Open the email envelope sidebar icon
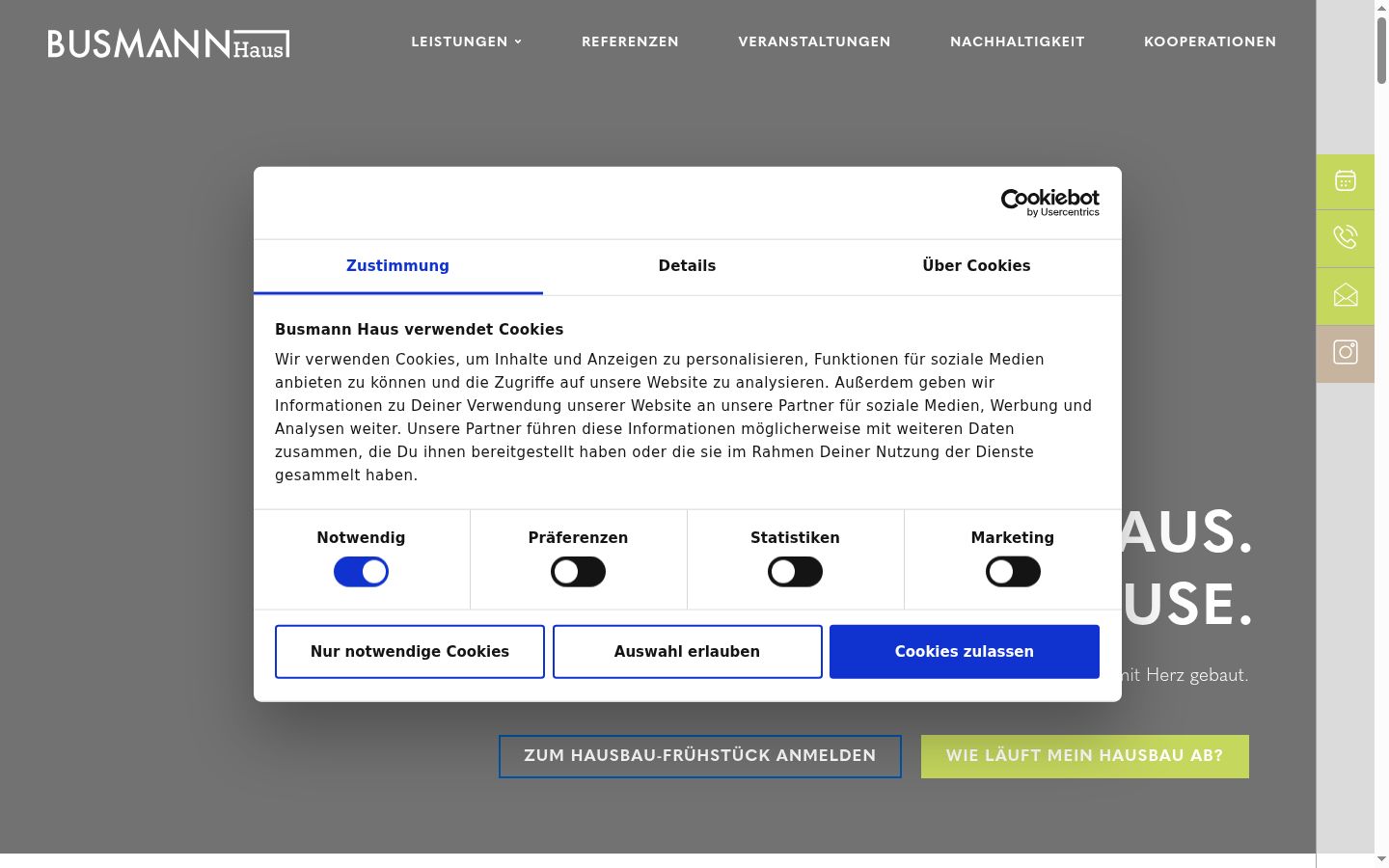This screenshot has height=868, width=1389. tap(1346, 296)
